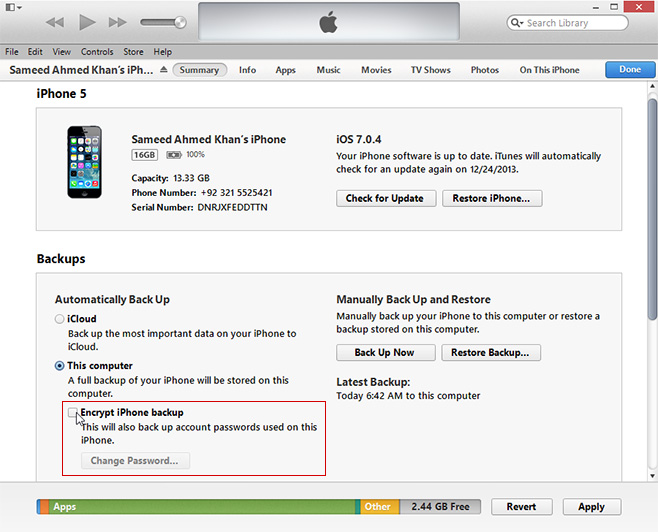658x532 pixels.
Task: Click the vertical scrollbar thumb
Action: point(652,209)
